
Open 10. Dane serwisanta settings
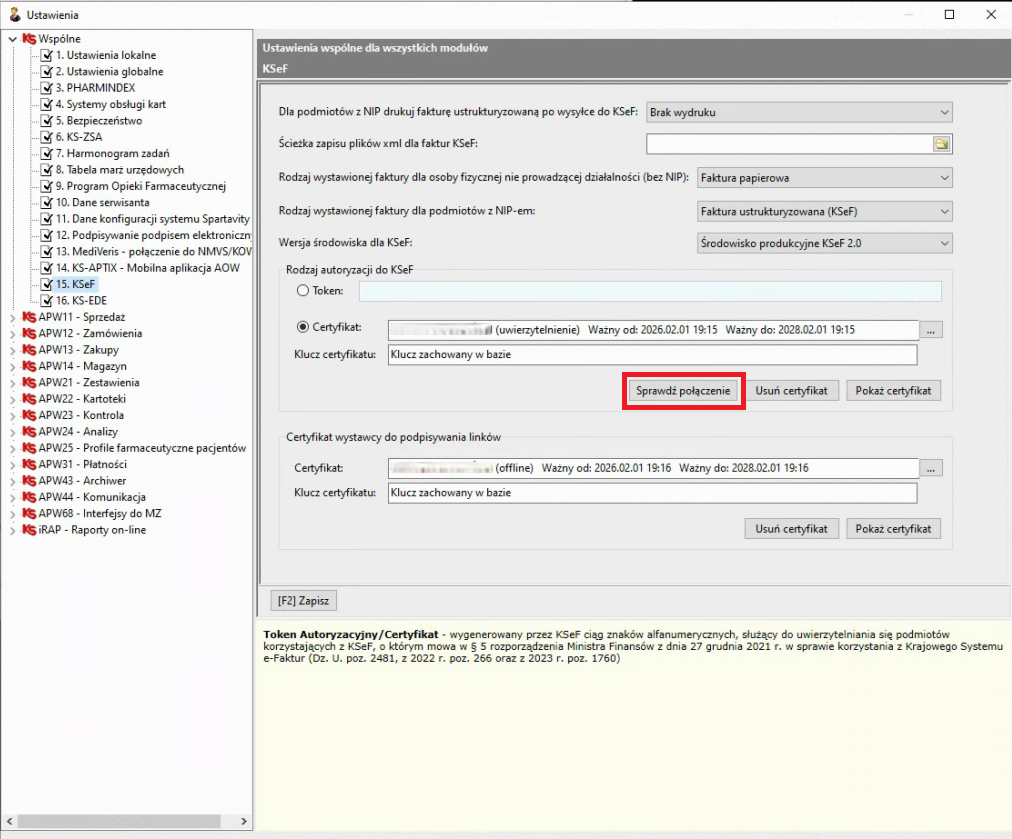[103, 202]
